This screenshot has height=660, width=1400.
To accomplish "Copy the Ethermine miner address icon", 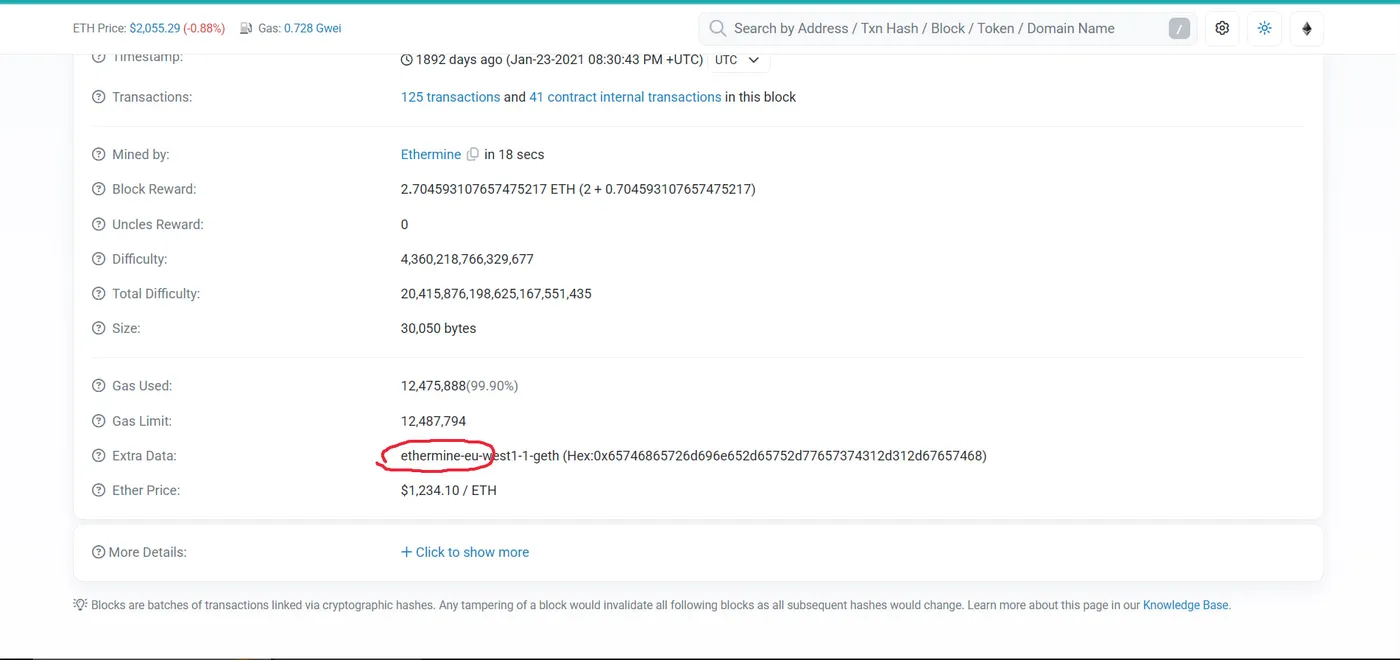I will pyautogui.click(x=473, y=154).
